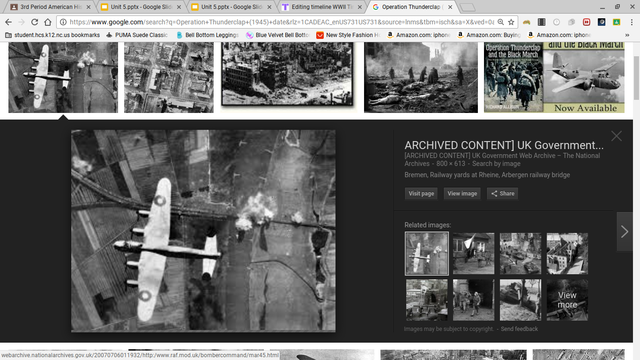This screenshot has width=640, height=360.
Task: Close the 3rd Period American History tab
Action: [89, 7]
